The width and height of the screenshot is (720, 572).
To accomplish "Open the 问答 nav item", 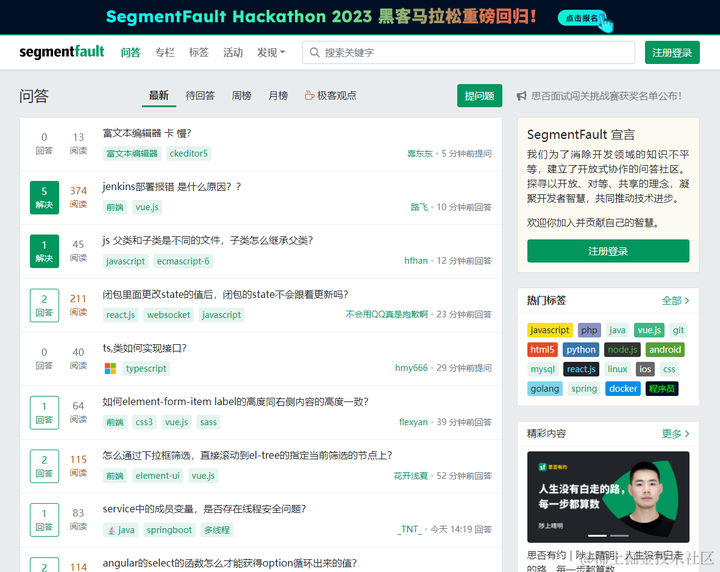I will coord(130,52).
